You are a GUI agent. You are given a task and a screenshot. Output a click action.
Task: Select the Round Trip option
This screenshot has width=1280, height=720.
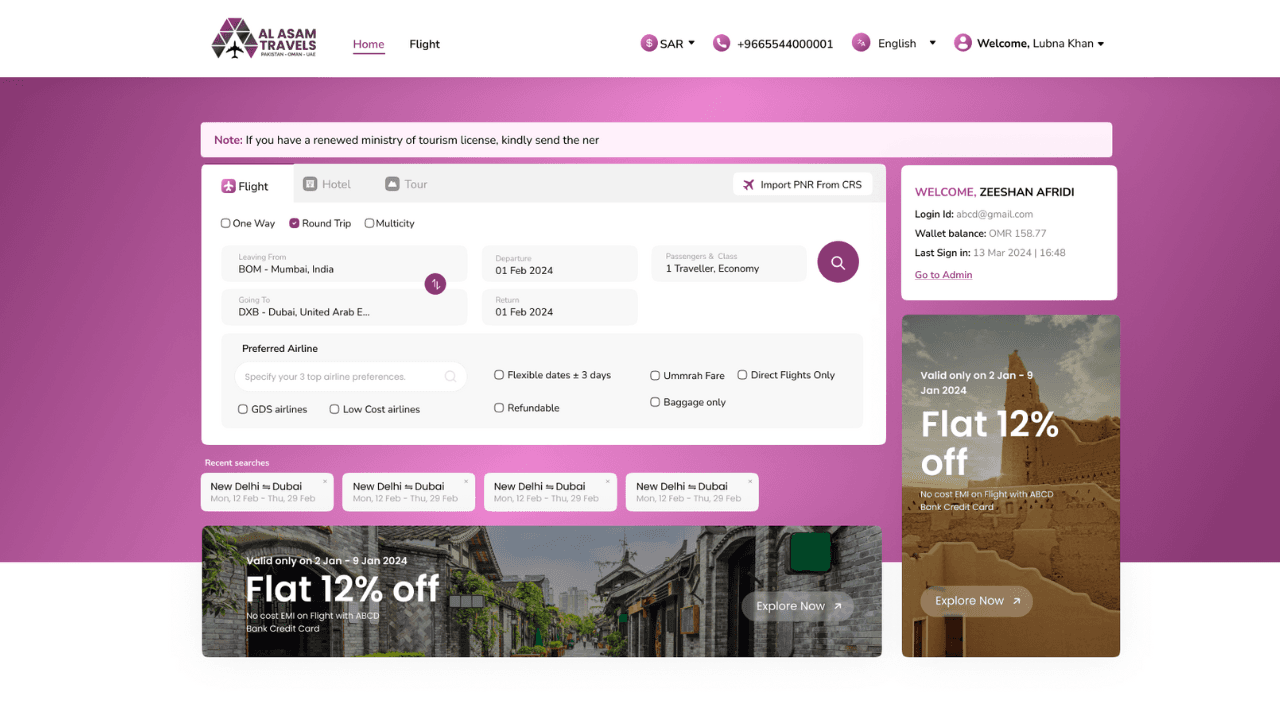(x=320, y=224)
